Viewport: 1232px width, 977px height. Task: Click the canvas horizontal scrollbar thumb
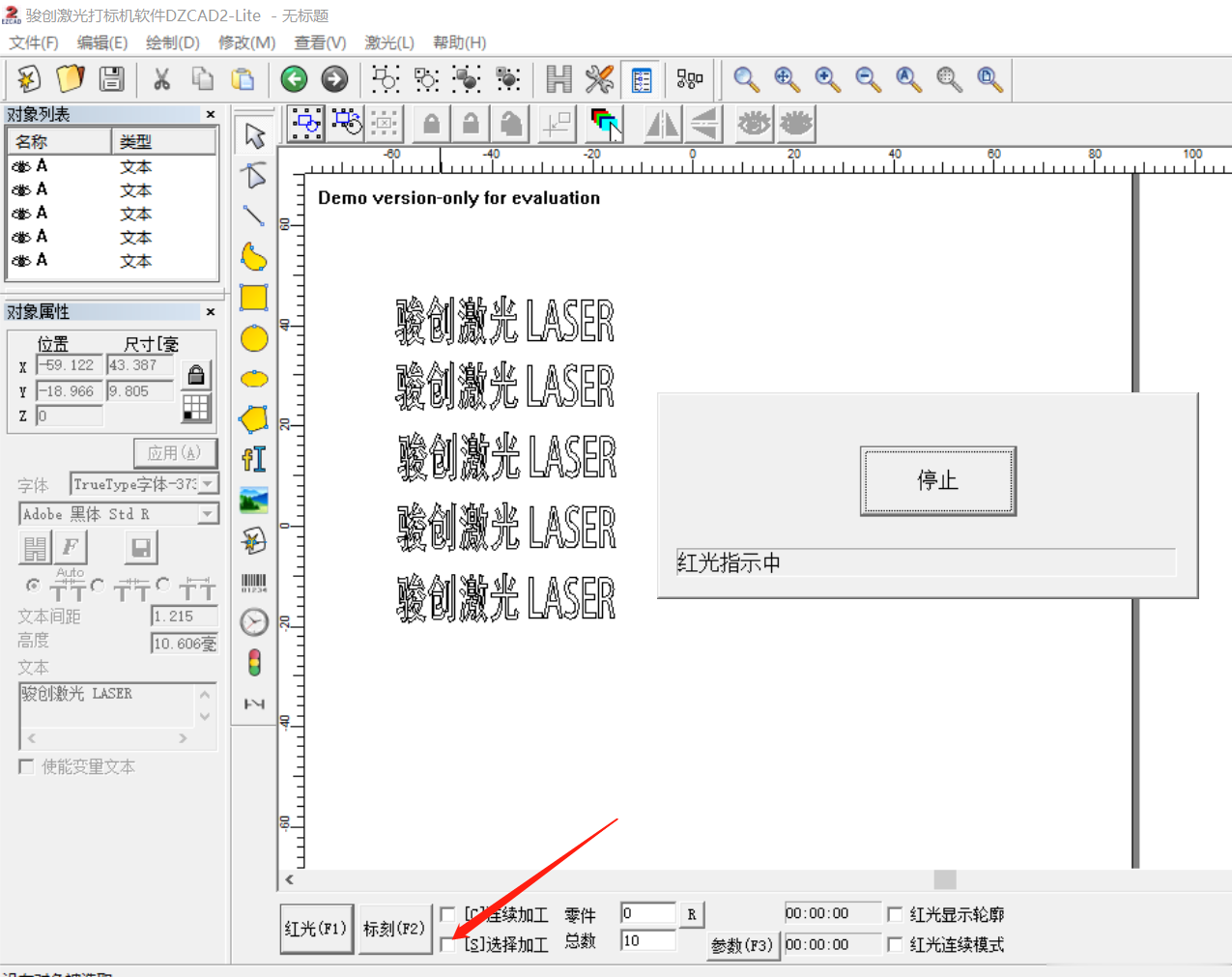[x=945, y=879]
